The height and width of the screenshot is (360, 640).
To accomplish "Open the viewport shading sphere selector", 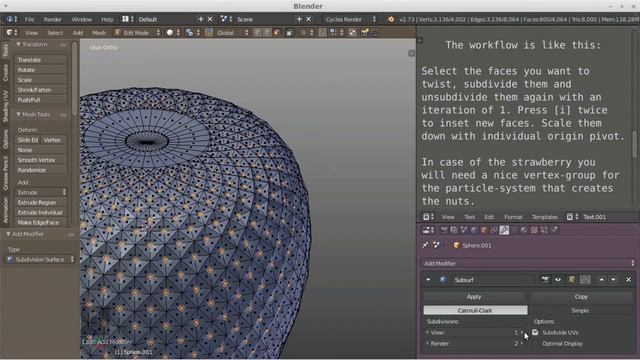I will click(173, 33).
